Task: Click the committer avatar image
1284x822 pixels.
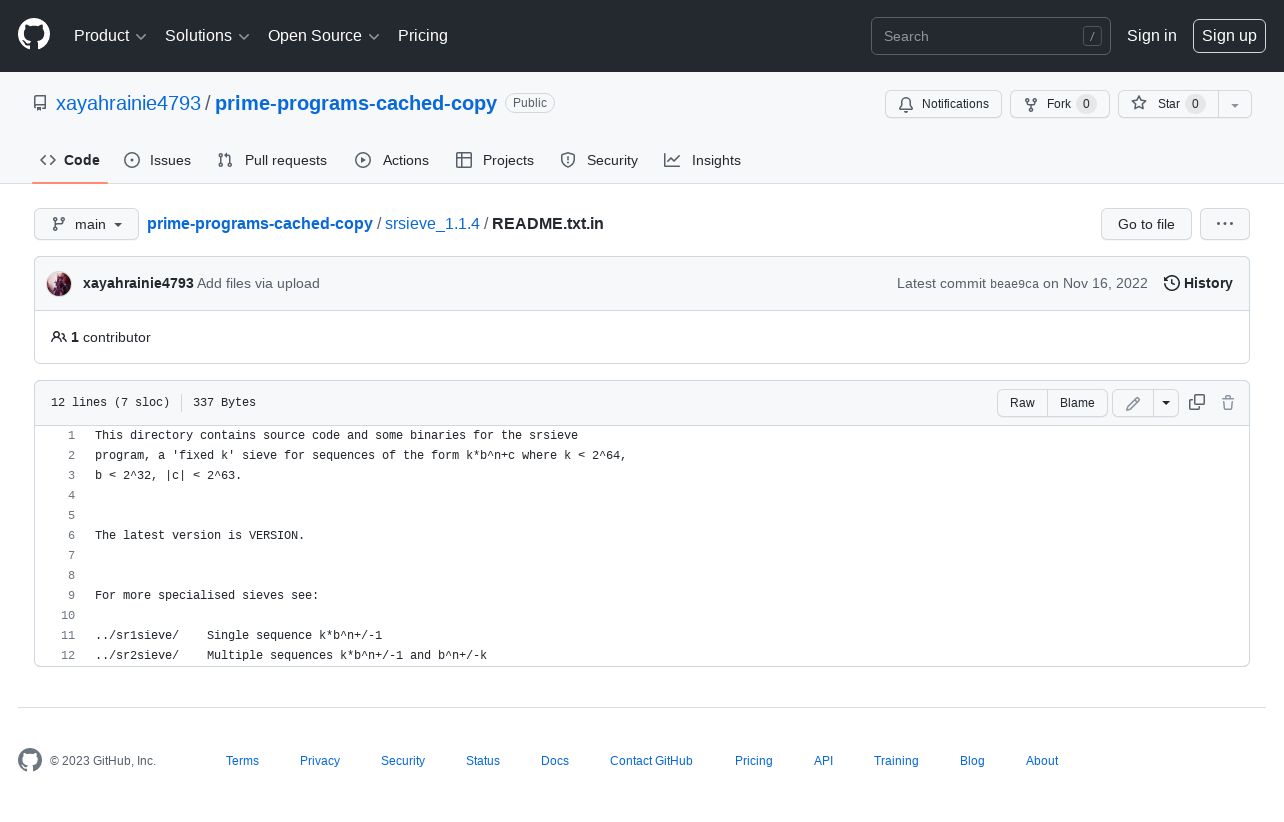Action: pyautogui.click(x=59, y=284)
